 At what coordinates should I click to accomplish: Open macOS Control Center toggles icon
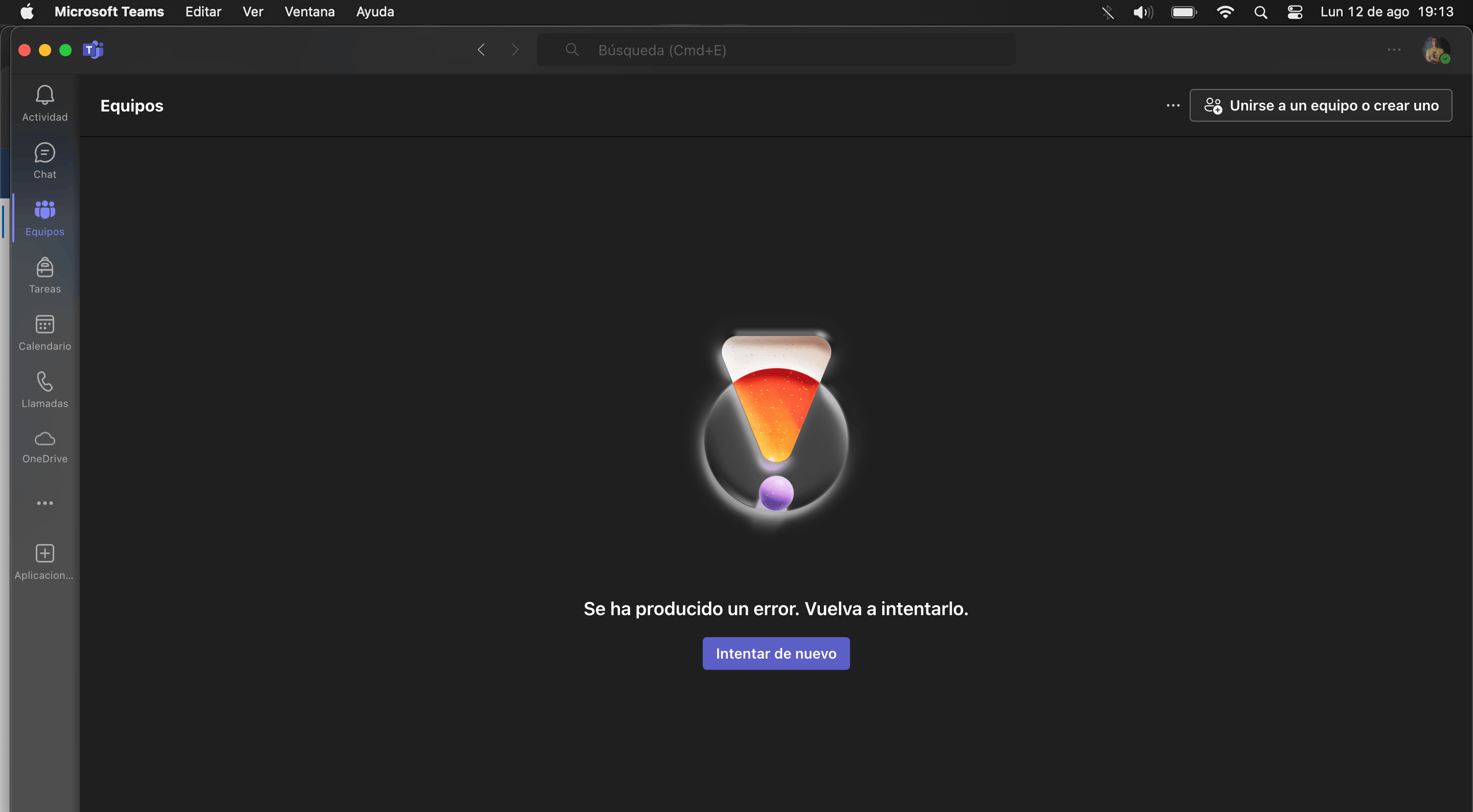tap(1295, 12)
